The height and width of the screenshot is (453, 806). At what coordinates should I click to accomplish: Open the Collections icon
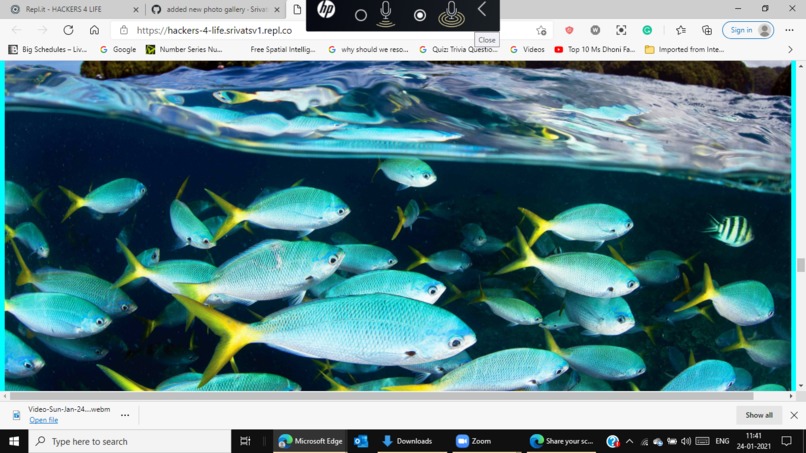[x=707, y=30]
